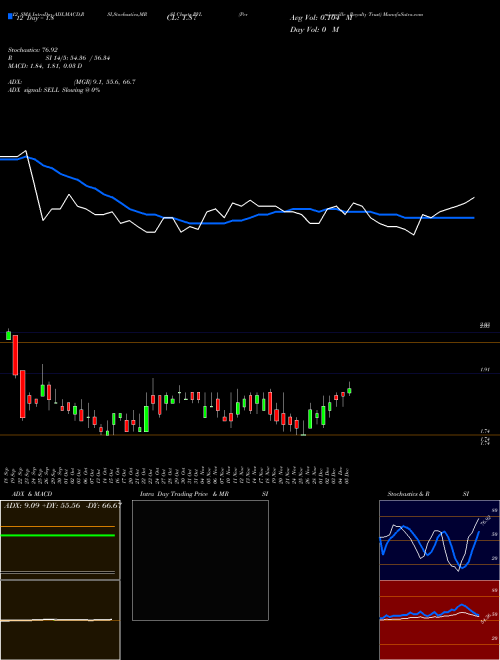Select the 'MACD: 1.84, 1.81, 0.03 D' line
The height and width of the screenshot is (660, 500).
point(45,66)
